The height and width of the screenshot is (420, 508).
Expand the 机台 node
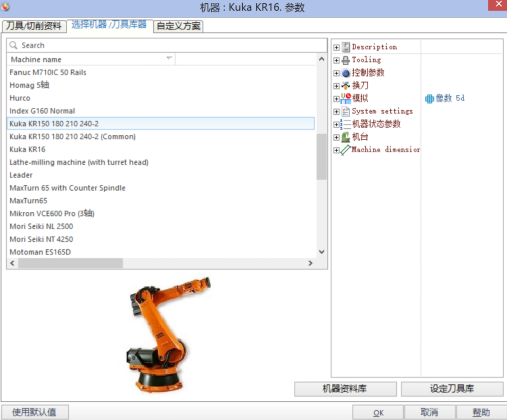tap(336, 137)
